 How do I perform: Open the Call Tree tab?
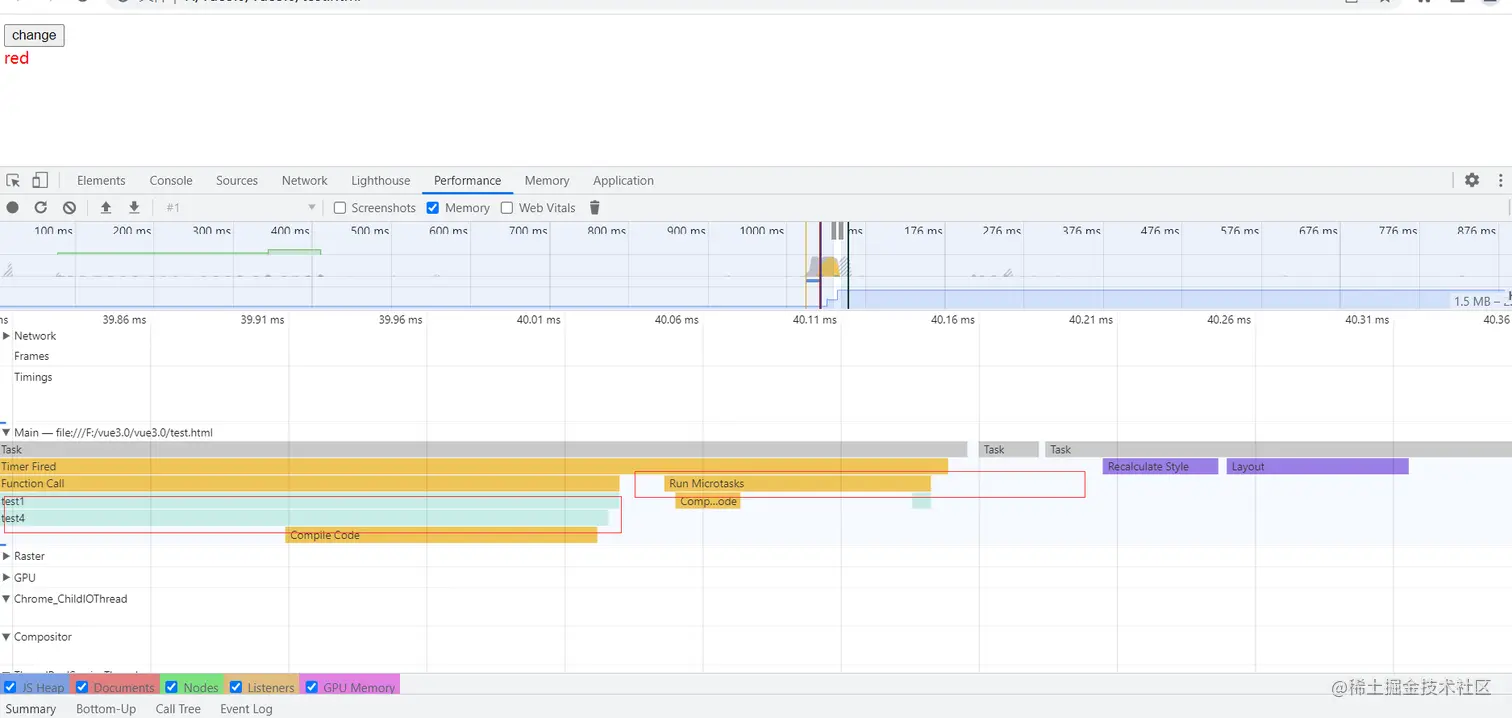pos(178,709)
